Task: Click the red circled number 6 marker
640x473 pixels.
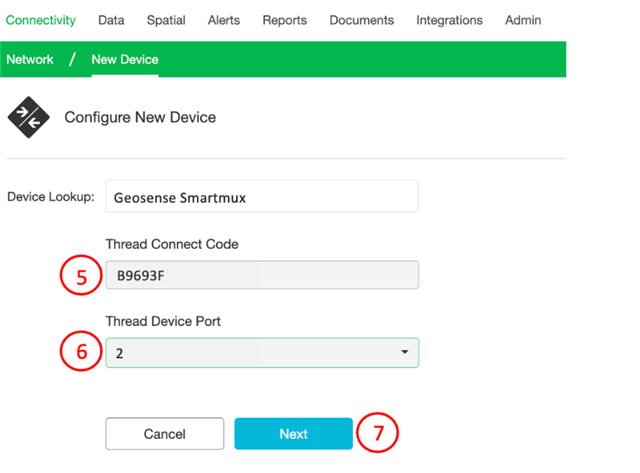Action: pyautogui.click(x=81, y=351)
